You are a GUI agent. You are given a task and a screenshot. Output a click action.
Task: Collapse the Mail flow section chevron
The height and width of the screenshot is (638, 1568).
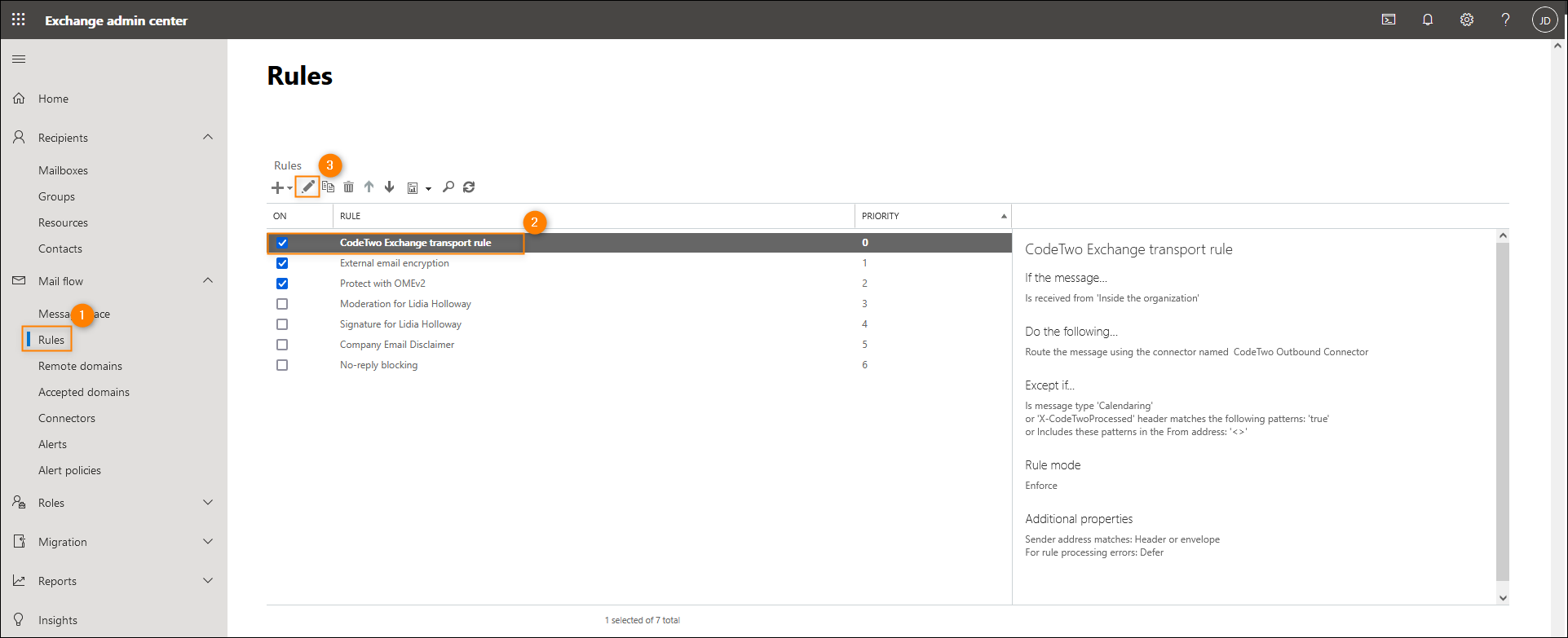click(208, 280)
